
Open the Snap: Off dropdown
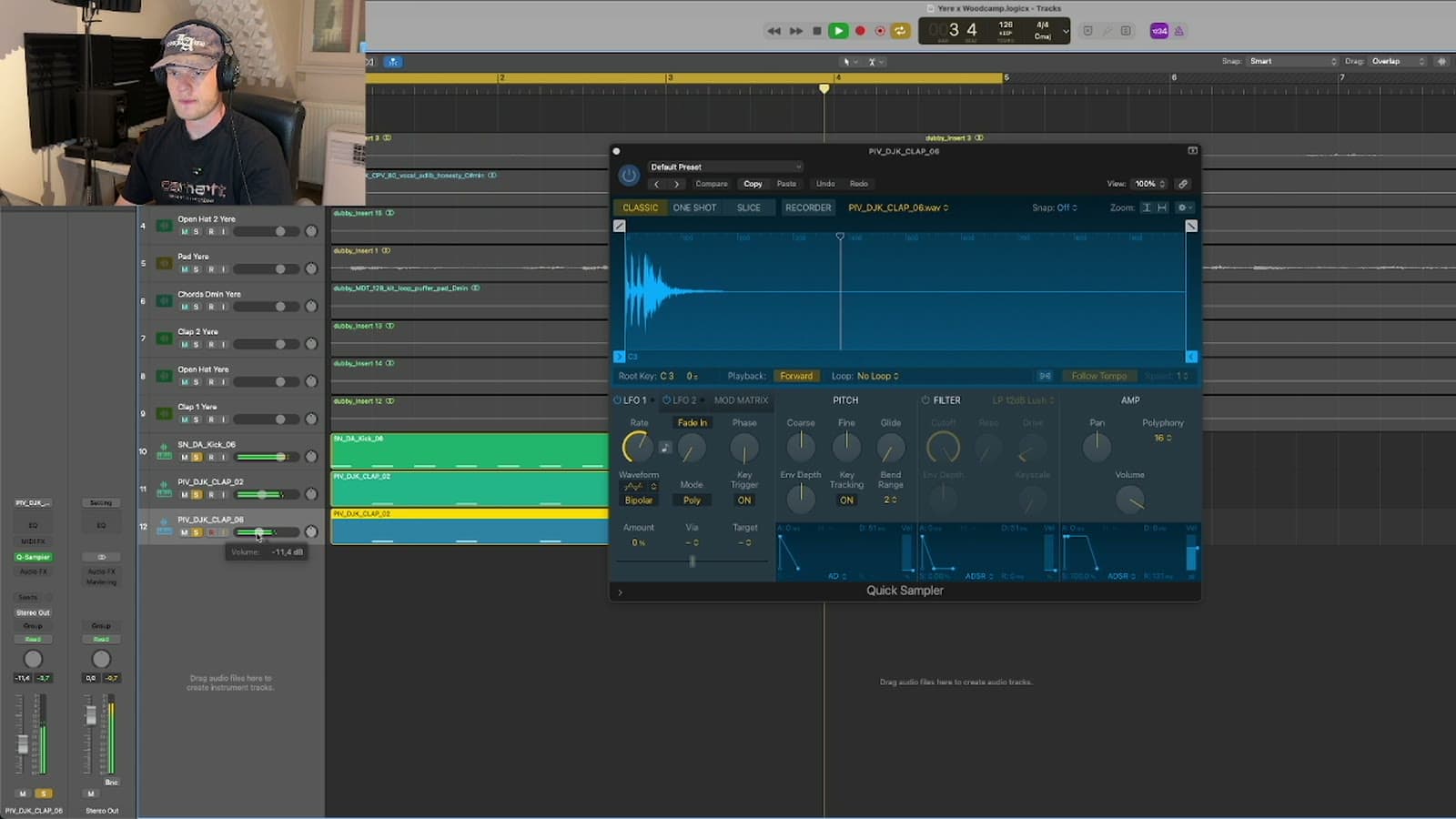point(1055,207)
